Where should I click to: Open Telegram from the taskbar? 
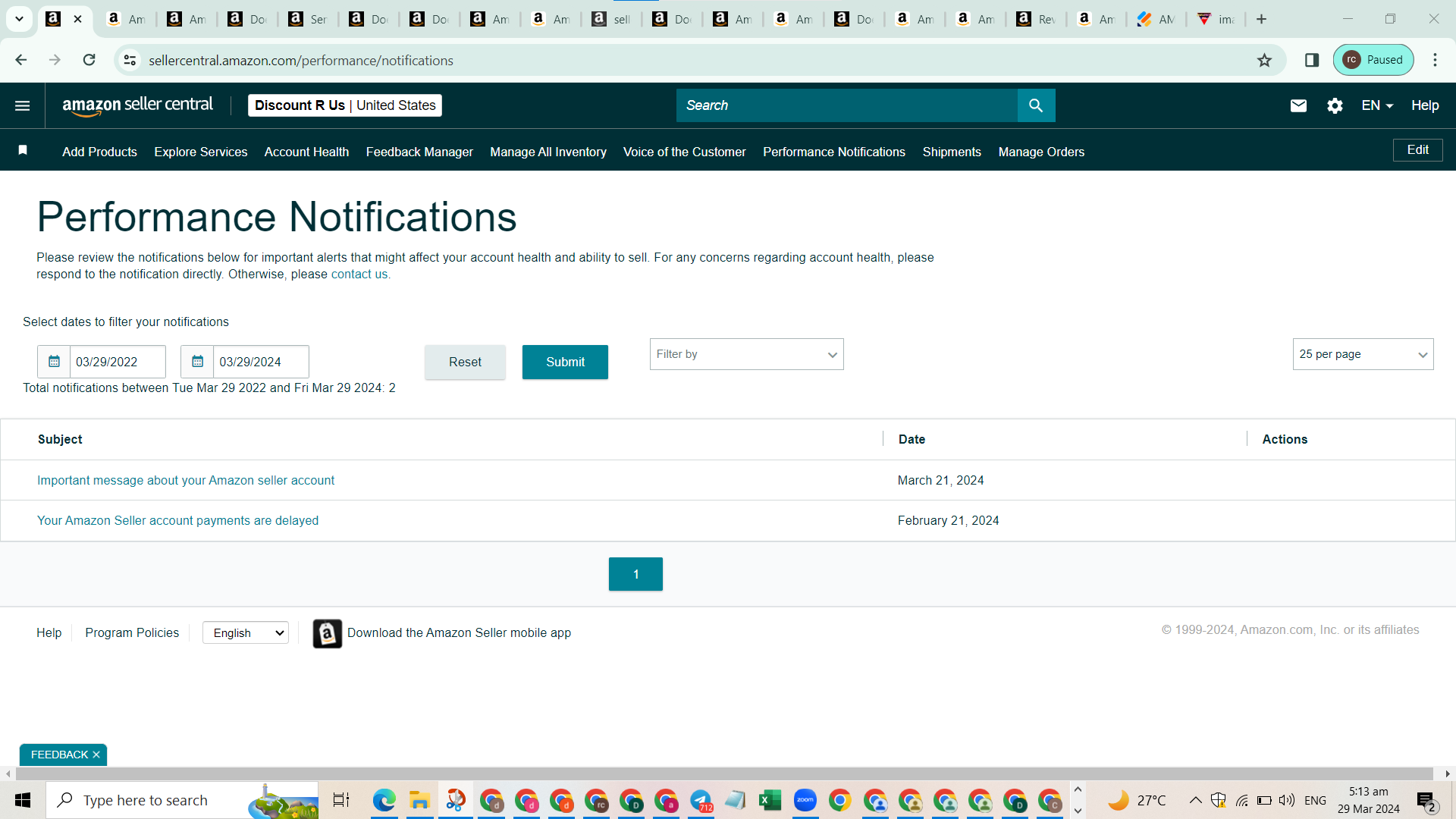701,800
